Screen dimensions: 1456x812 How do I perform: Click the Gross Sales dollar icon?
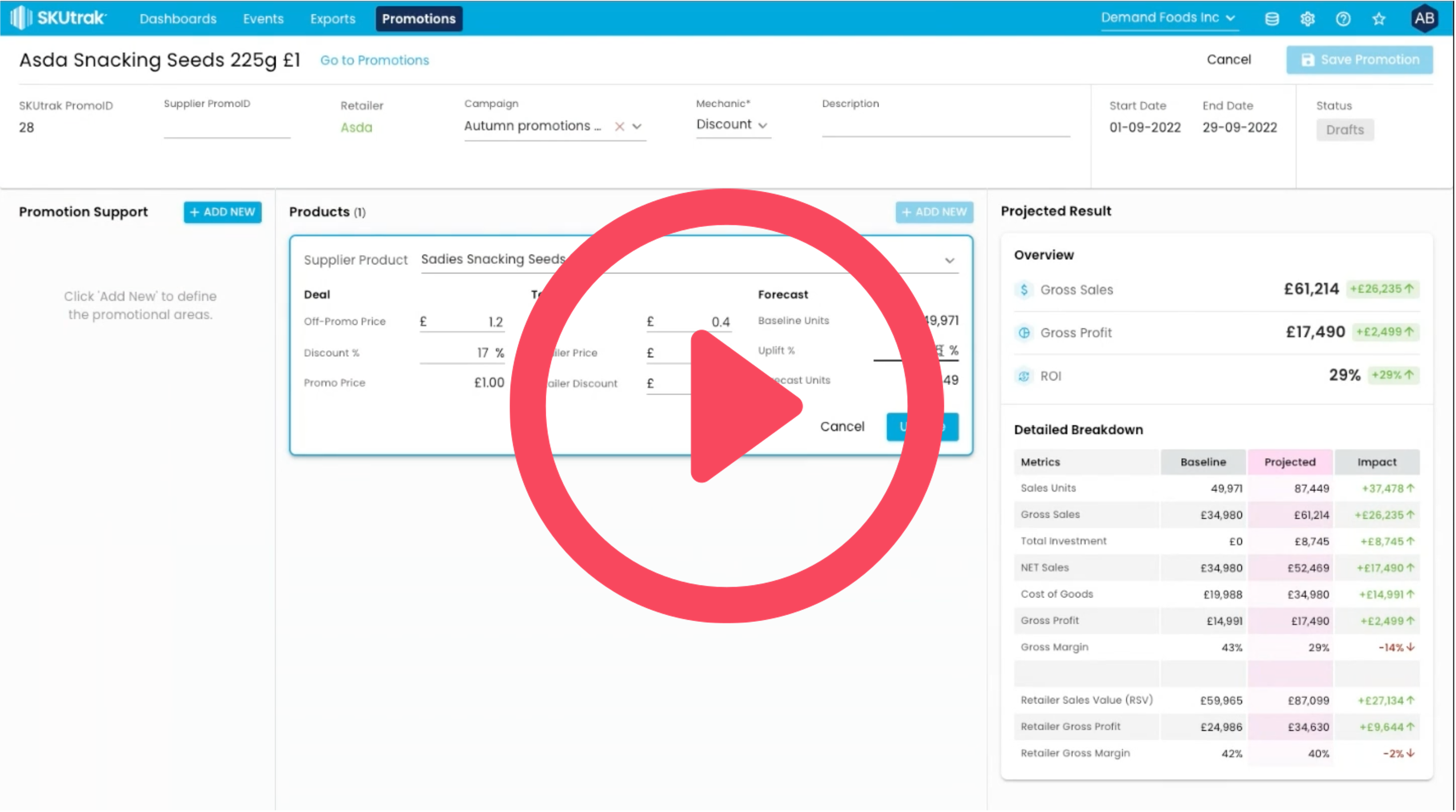[x=1024, y=290]
